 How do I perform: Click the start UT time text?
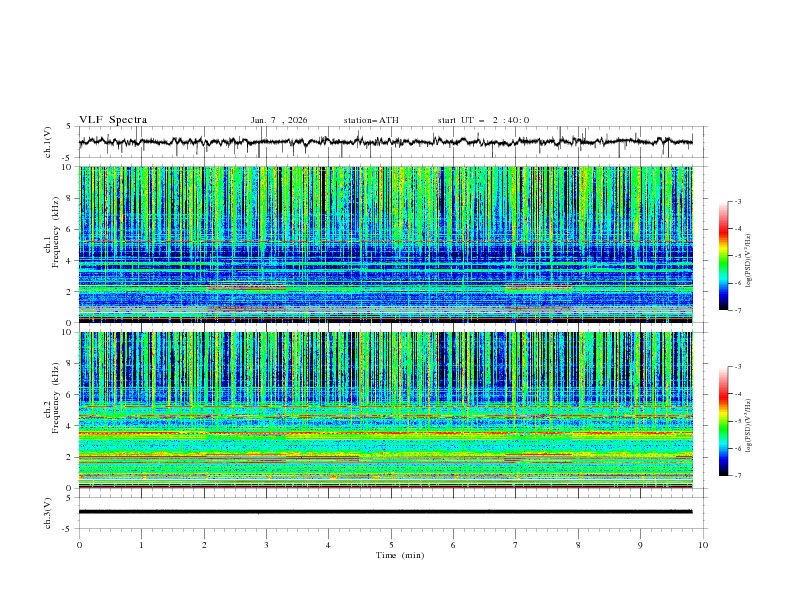coord(483,120)
